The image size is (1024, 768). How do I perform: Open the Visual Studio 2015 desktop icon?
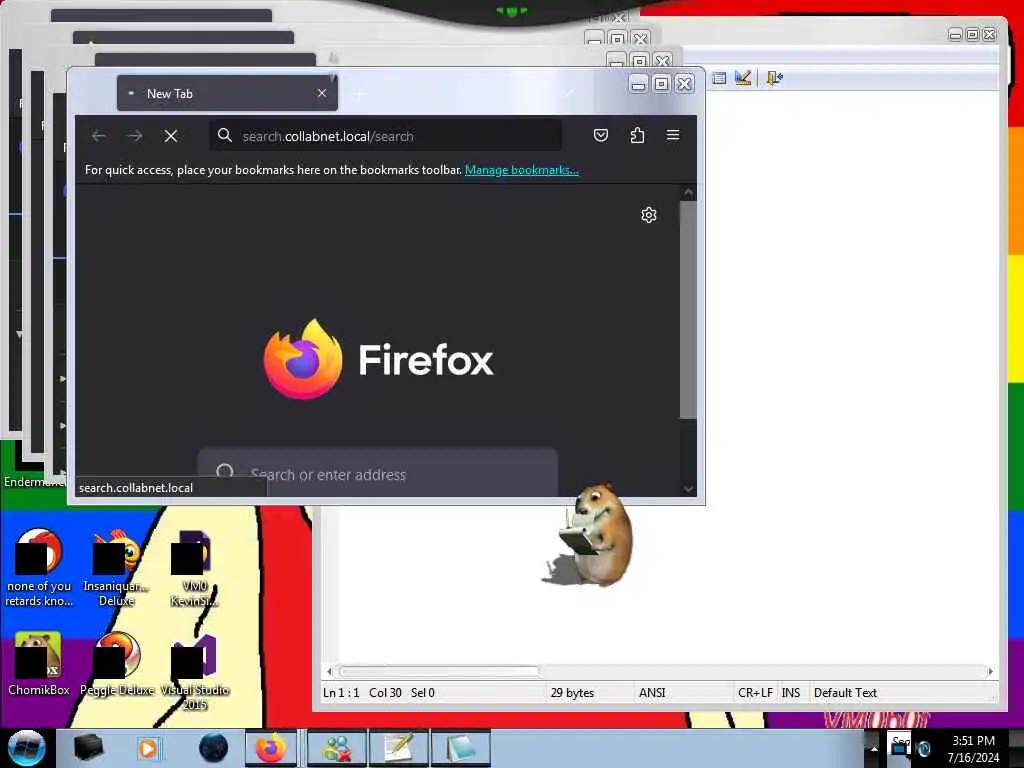coord(195,673)
